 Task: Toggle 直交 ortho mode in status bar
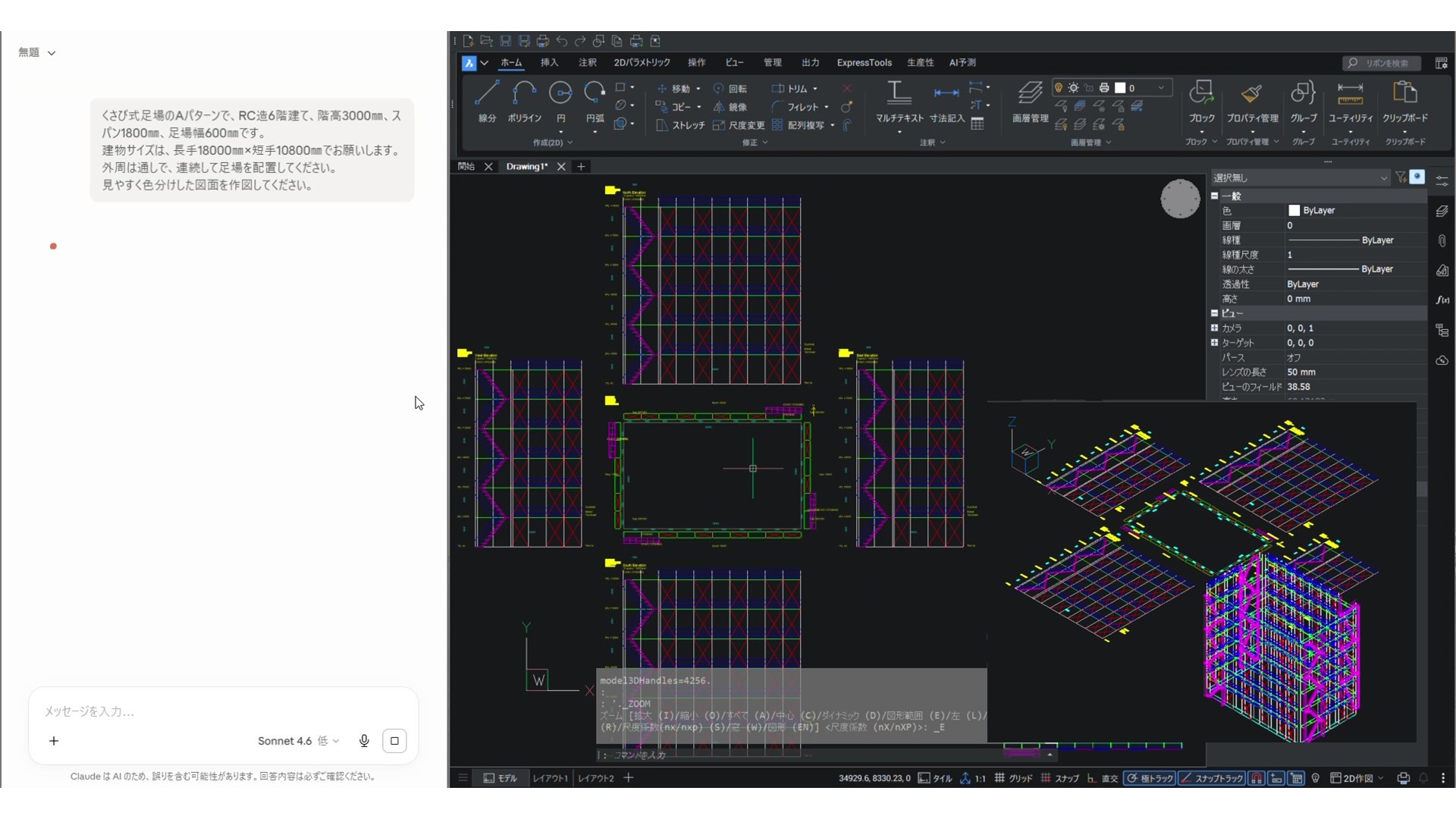pyautogui.click(x=1103, y=778)
